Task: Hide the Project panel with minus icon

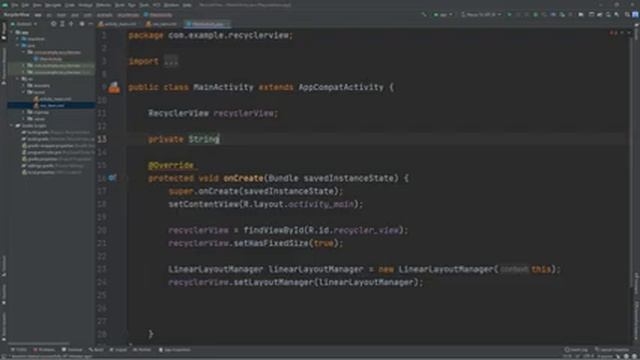Action: [x=90, y=24]
